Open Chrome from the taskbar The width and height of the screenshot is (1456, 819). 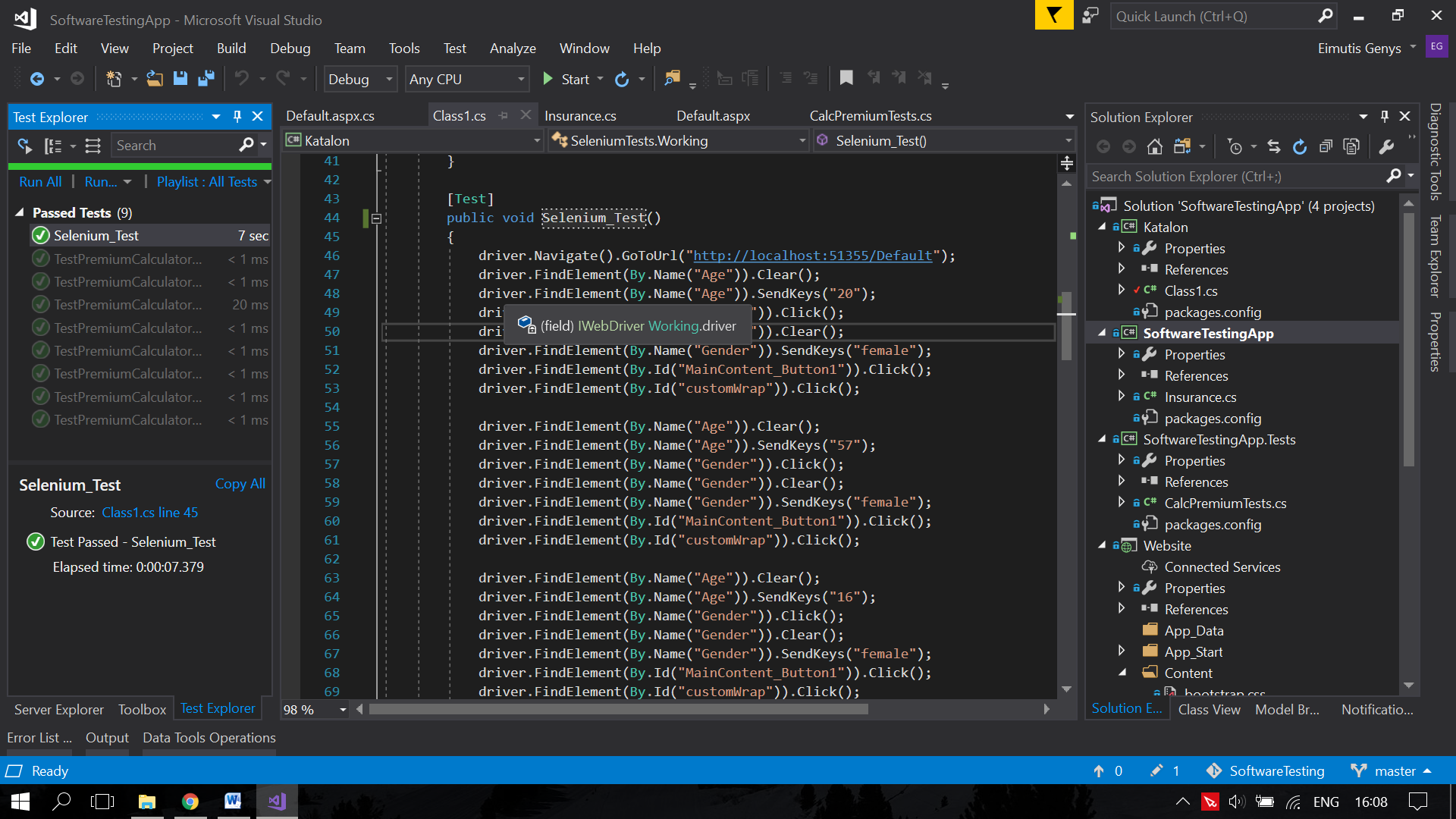(x=190, y=802)
